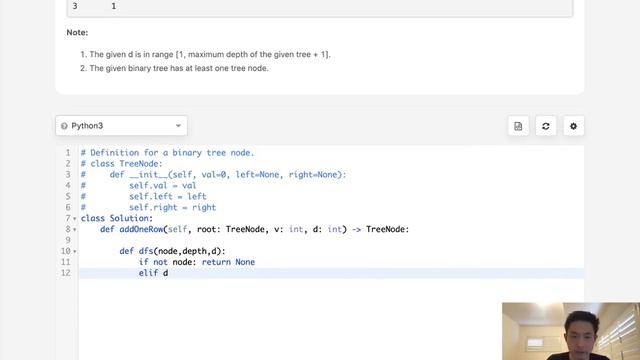Click the saved code file icon button
This screenshot has height=360, width=640.
pyautogui.click(x=518, y=126)
